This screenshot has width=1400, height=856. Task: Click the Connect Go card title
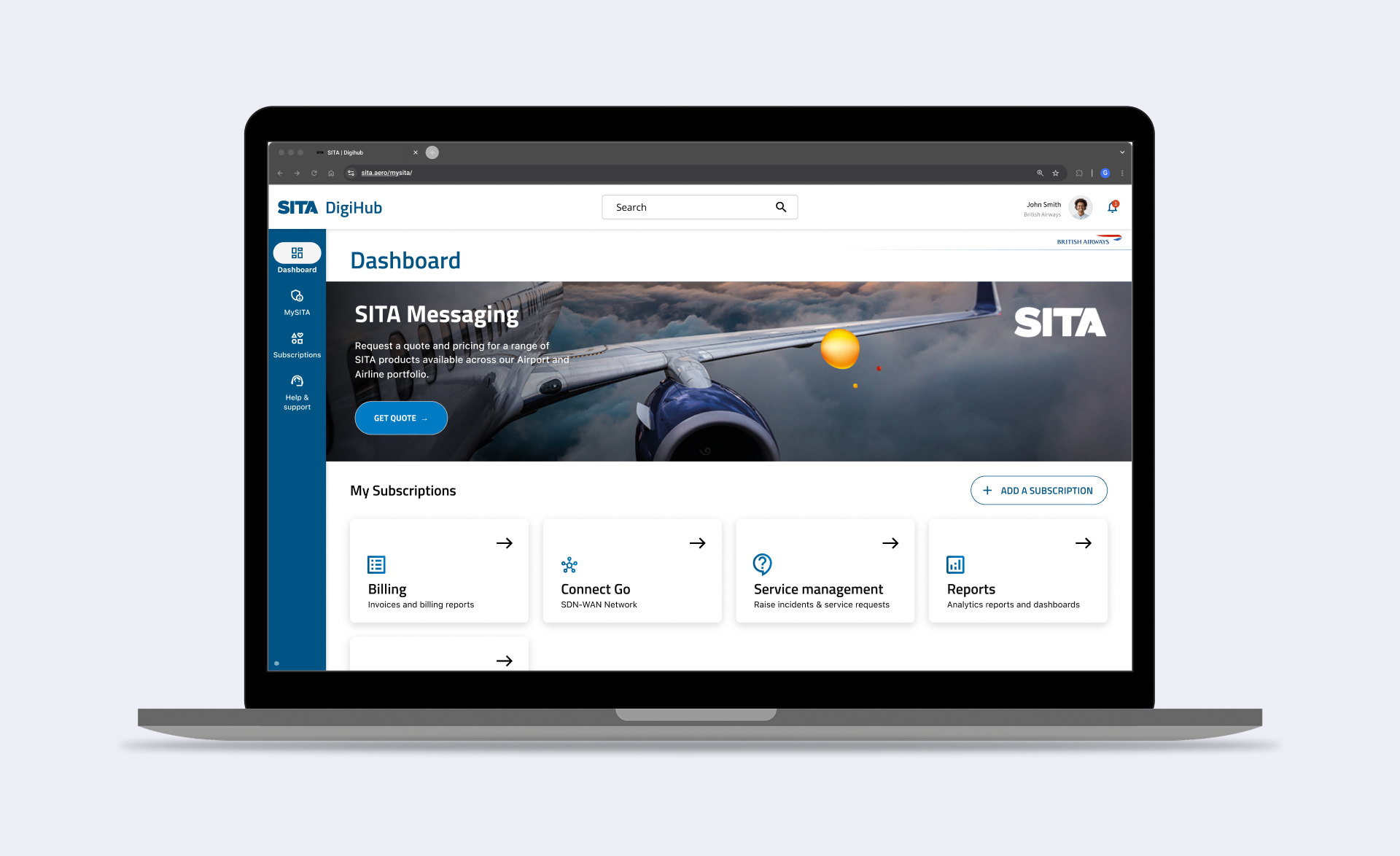click(596, 589)
